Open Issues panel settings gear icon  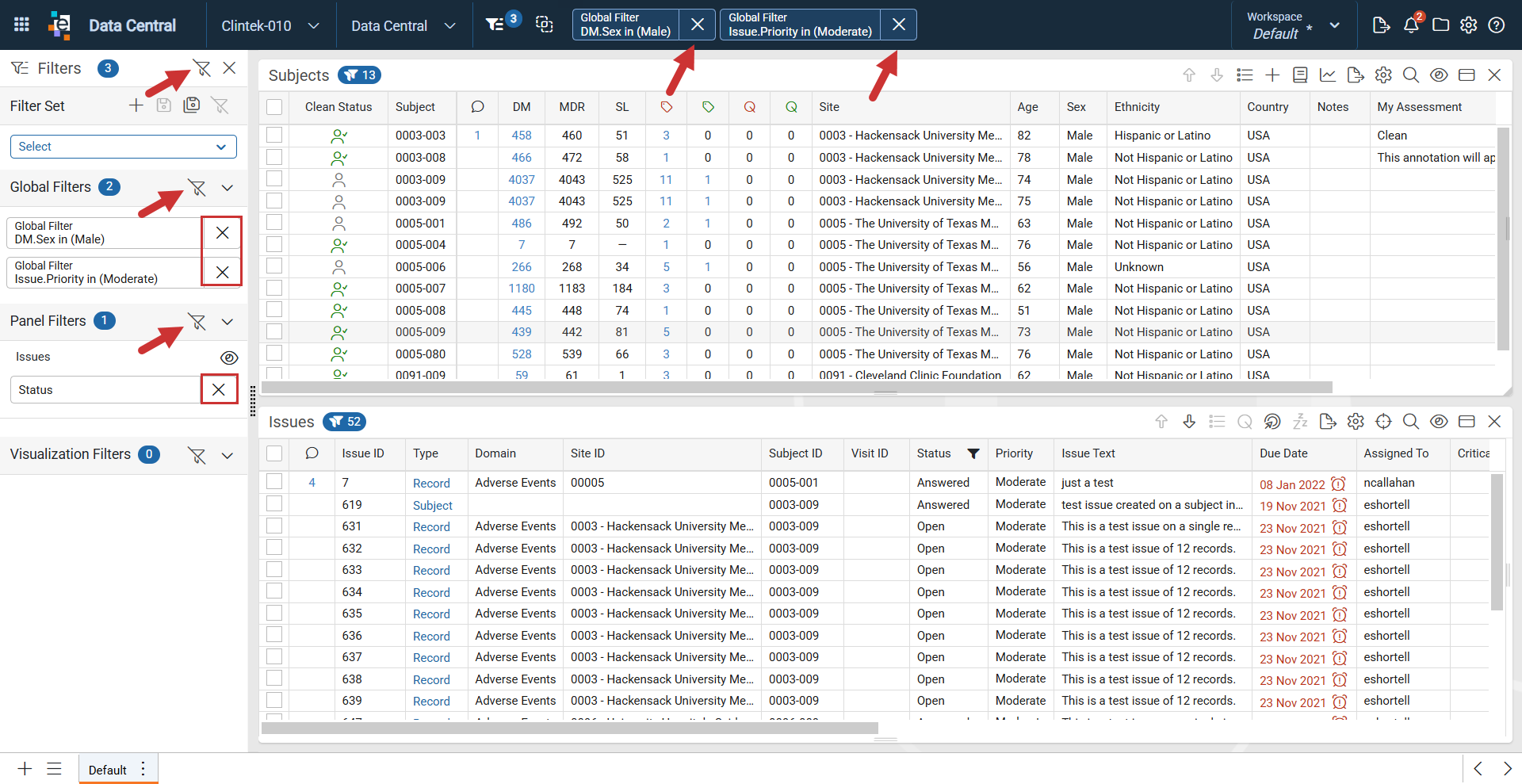(1356, 422)
